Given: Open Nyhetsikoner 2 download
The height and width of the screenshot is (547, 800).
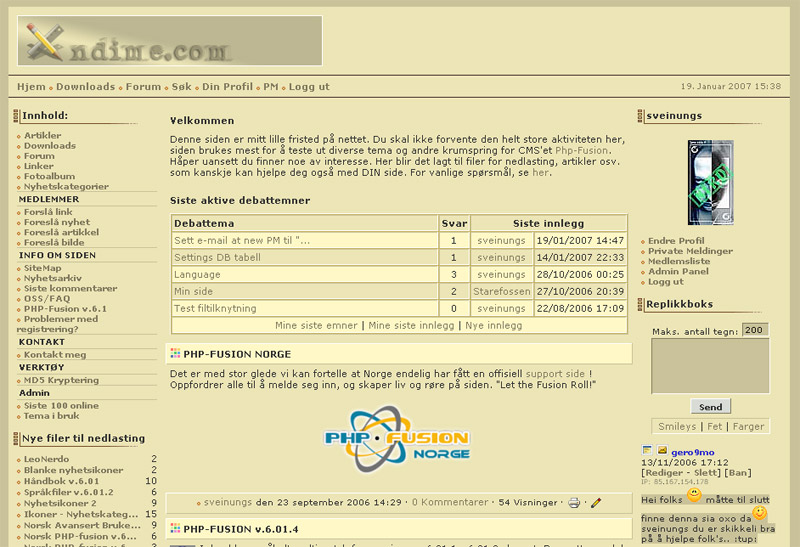Looking at the screenshot, I should click(x=60, y=503).
